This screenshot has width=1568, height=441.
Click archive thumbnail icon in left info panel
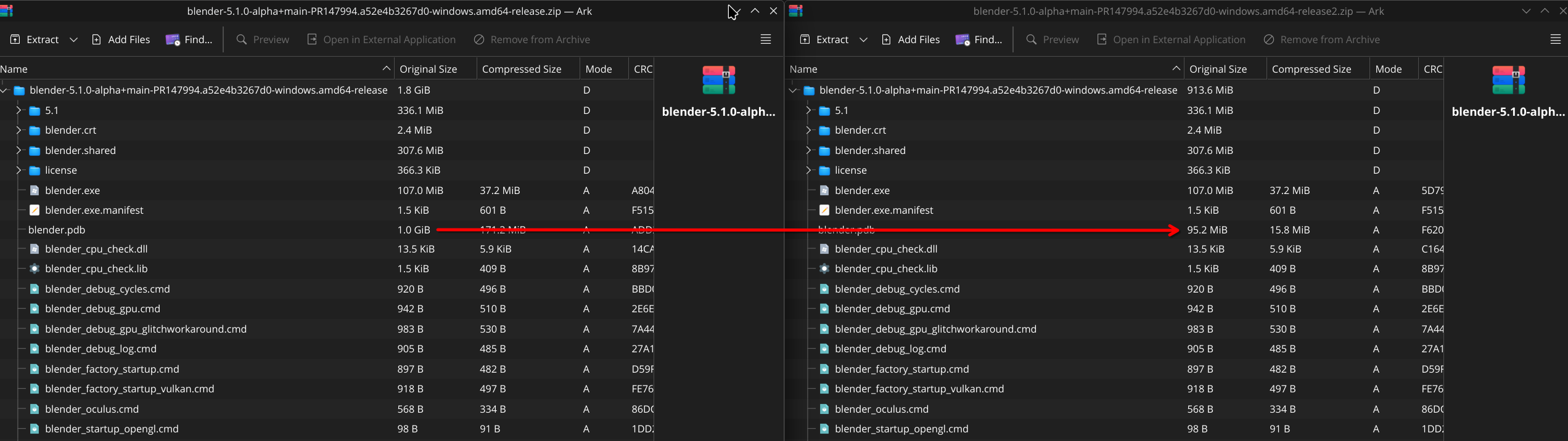click(x=718, y=80)
